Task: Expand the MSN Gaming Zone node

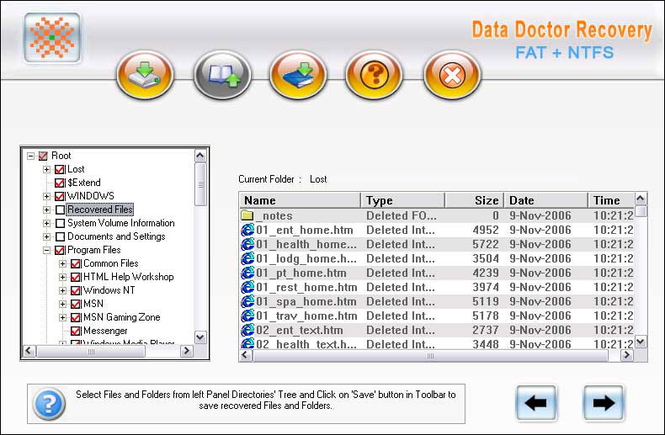Action: tap(63, 318)
